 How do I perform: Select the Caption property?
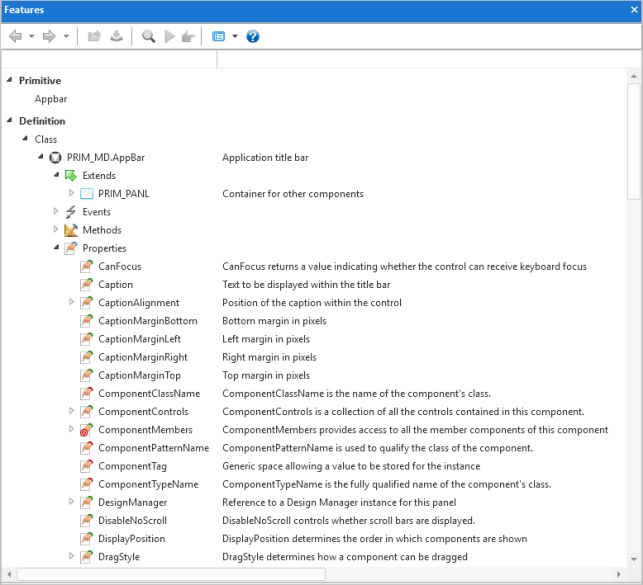pos(115,285)
